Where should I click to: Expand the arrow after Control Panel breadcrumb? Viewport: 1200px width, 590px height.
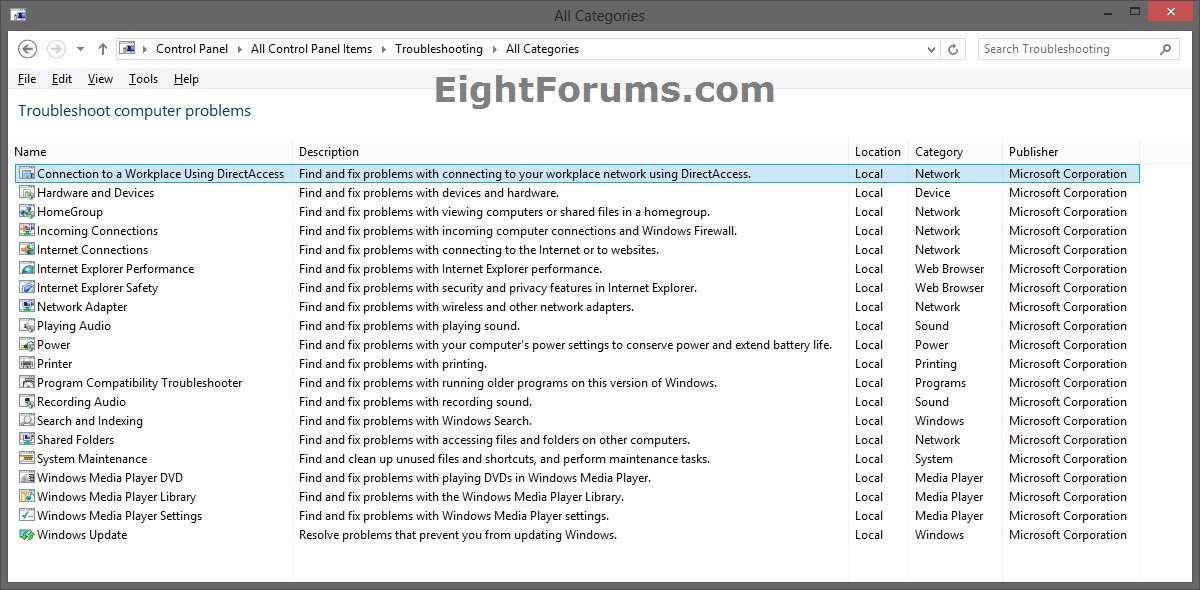pos(240,49)
